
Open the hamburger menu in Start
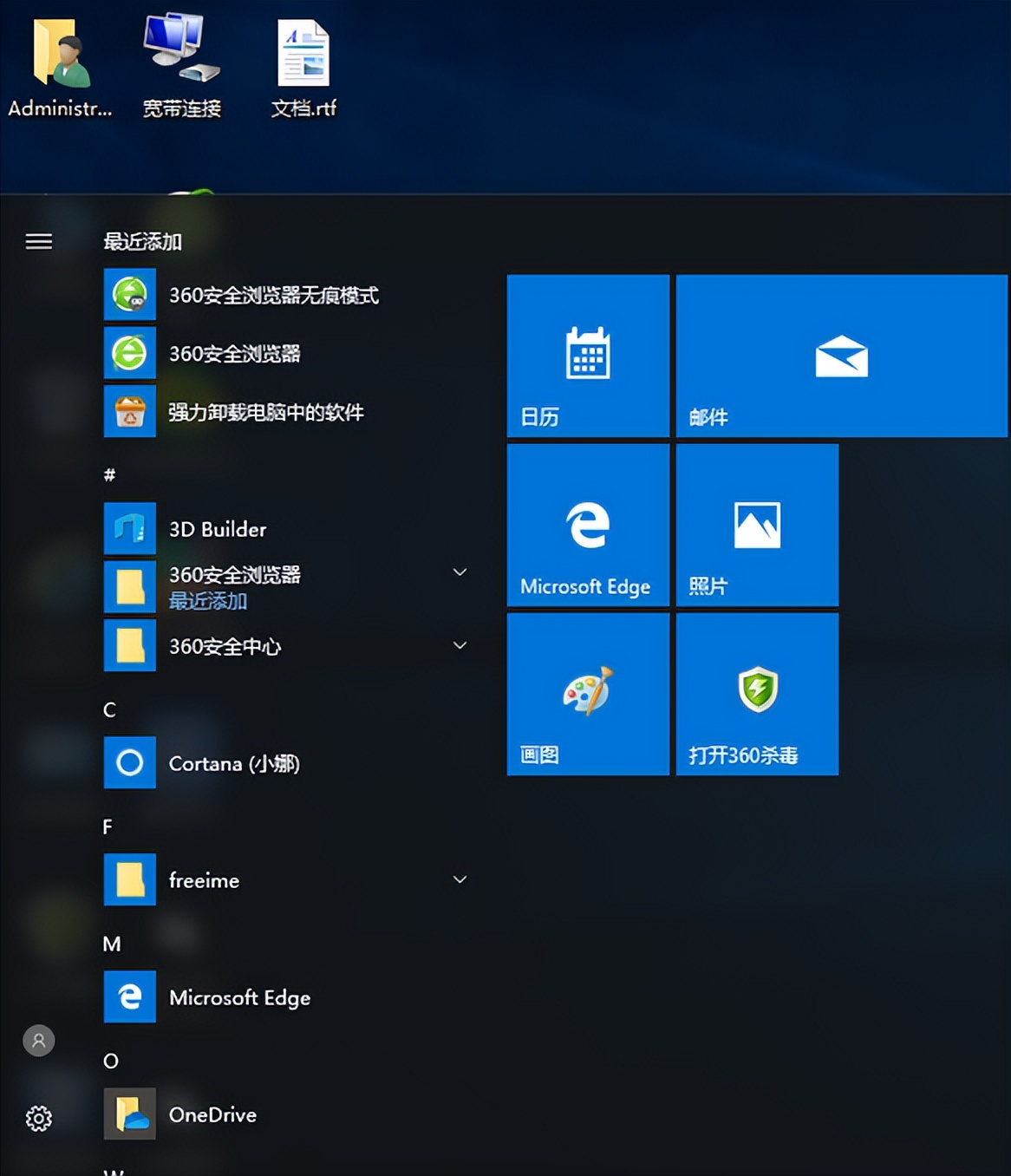(38, 242)
